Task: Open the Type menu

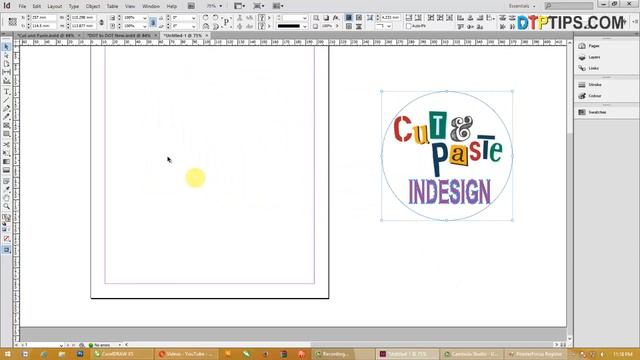Action: click(73, 7)
